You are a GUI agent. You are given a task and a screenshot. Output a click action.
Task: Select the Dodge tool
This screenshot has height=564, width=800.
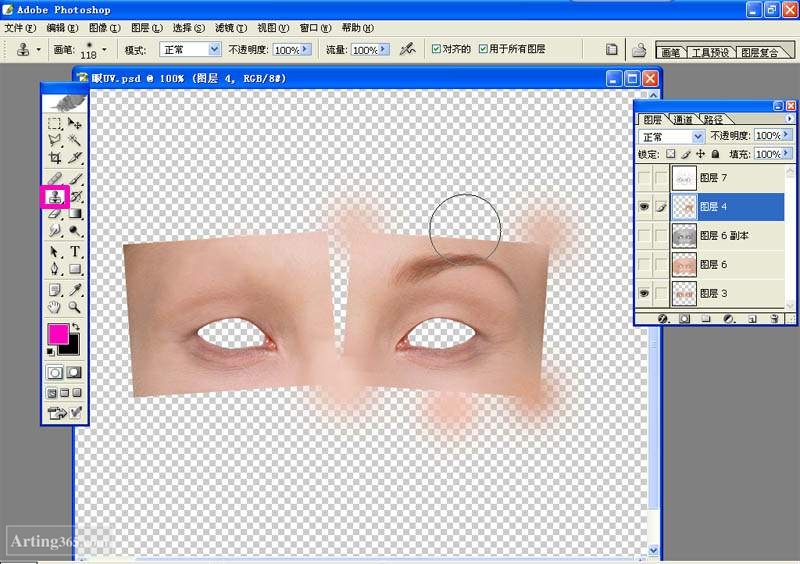tap(74, 231)
